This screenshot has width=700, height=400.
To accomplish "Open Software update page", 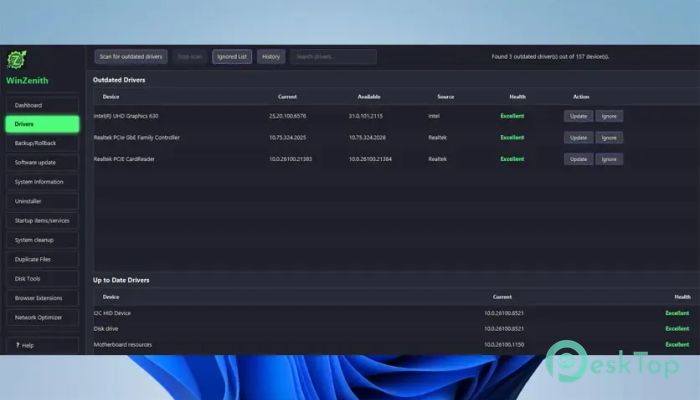I will pos(42,162).
